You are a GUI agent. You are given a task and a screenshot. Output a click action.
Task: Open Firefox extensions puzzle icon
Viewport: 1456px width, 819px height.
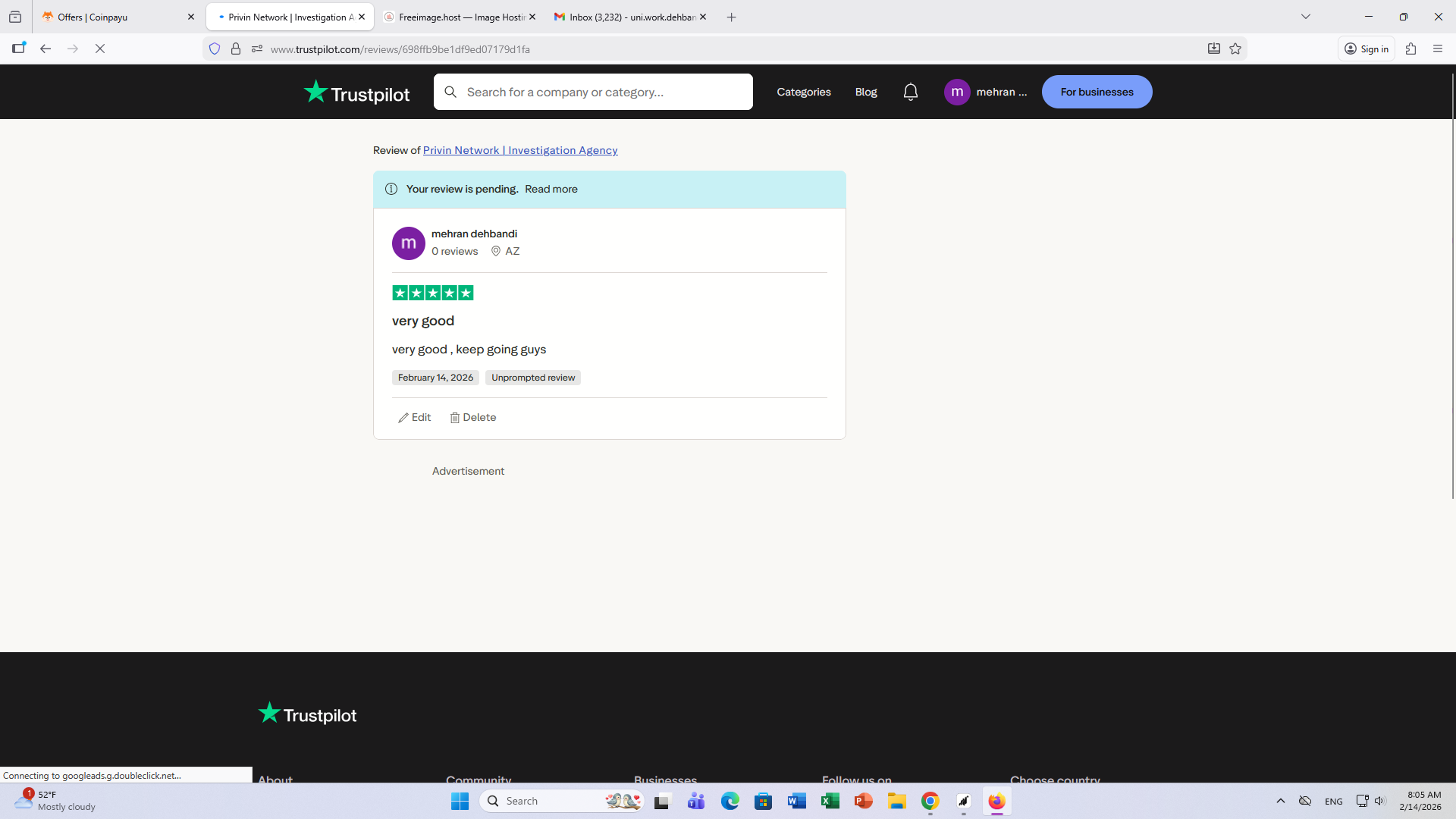tap(1410, 49)
